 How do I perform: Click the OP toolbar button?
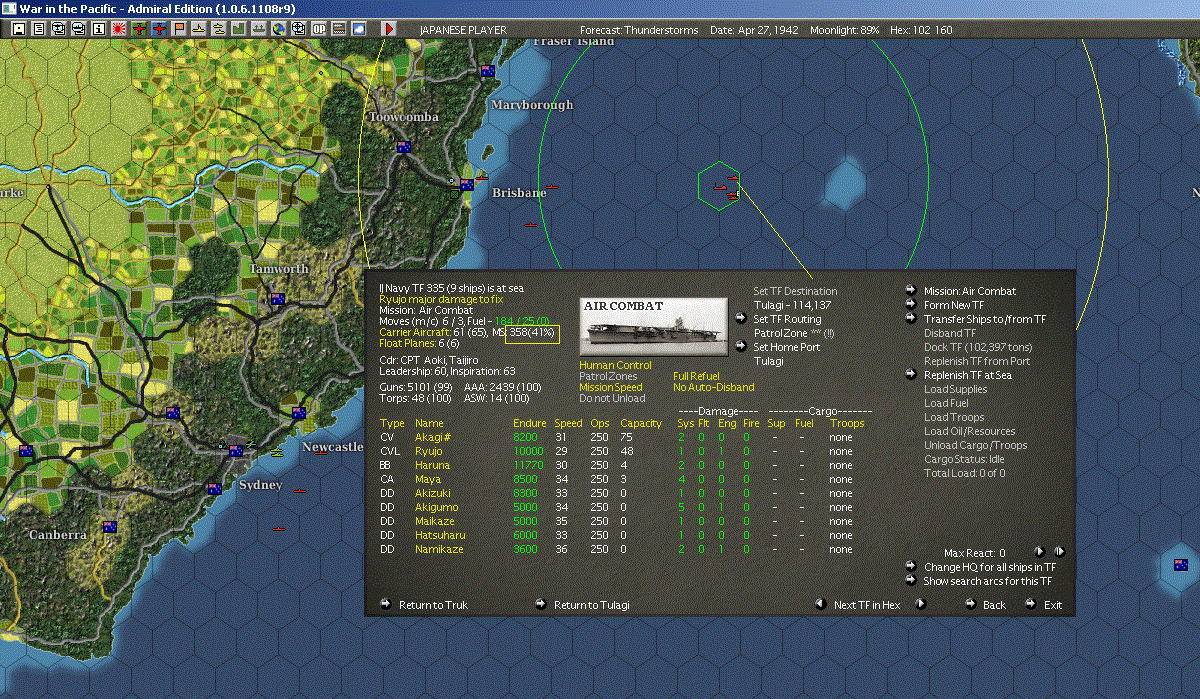click(319, 30)
